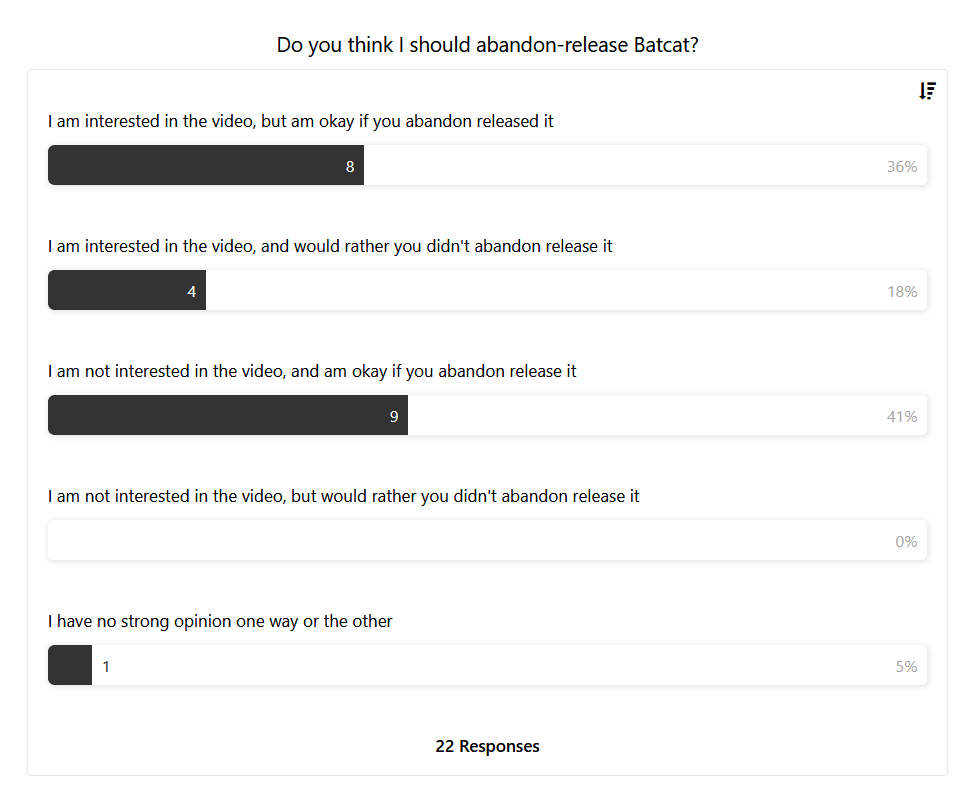Click the short bar with 1 vote
Screen dimensions: 966x796
[70, 665]
